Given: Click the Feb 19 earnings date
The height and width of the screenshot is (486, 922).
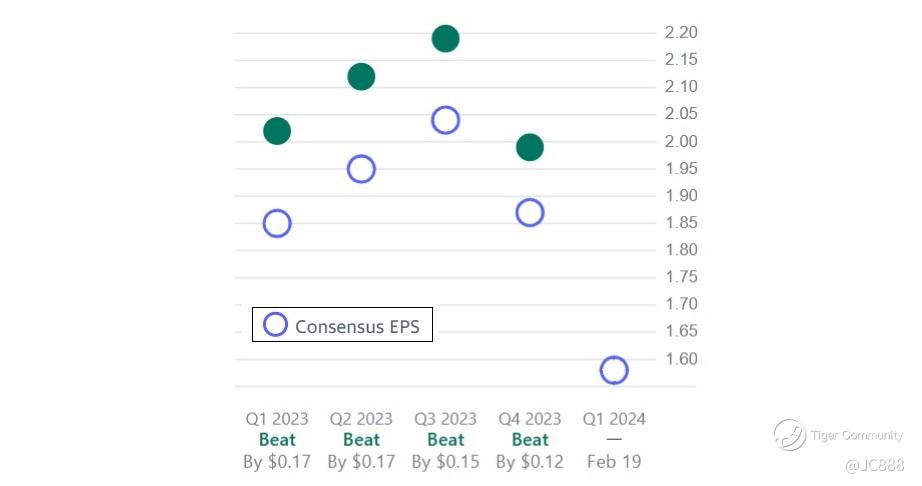Looking at the screenshot, I should 614,462.
